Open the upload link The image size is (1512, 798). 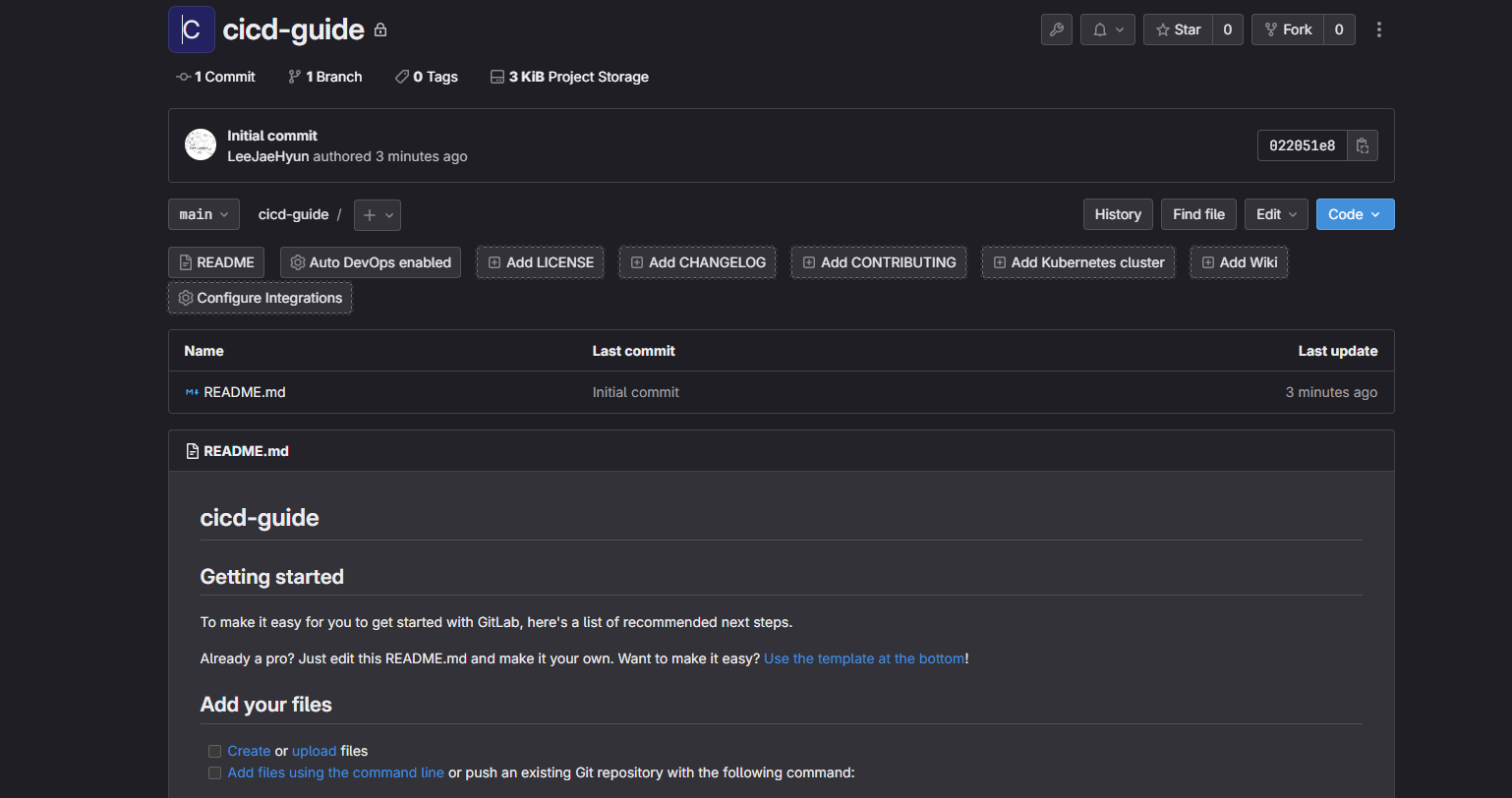tap(315, 751)
